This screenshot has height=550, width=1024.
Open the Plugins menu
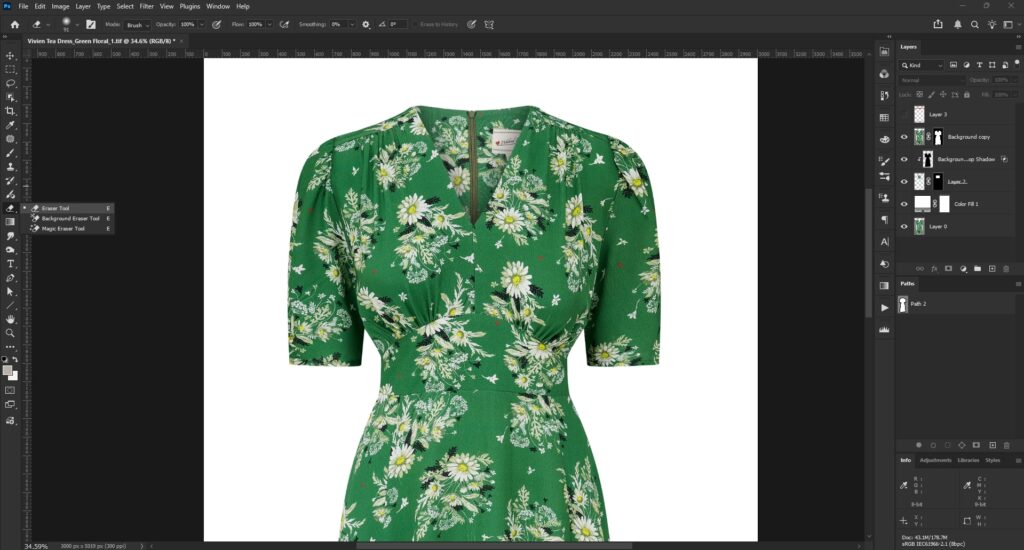pyautogui.click(x=189, y=6)
